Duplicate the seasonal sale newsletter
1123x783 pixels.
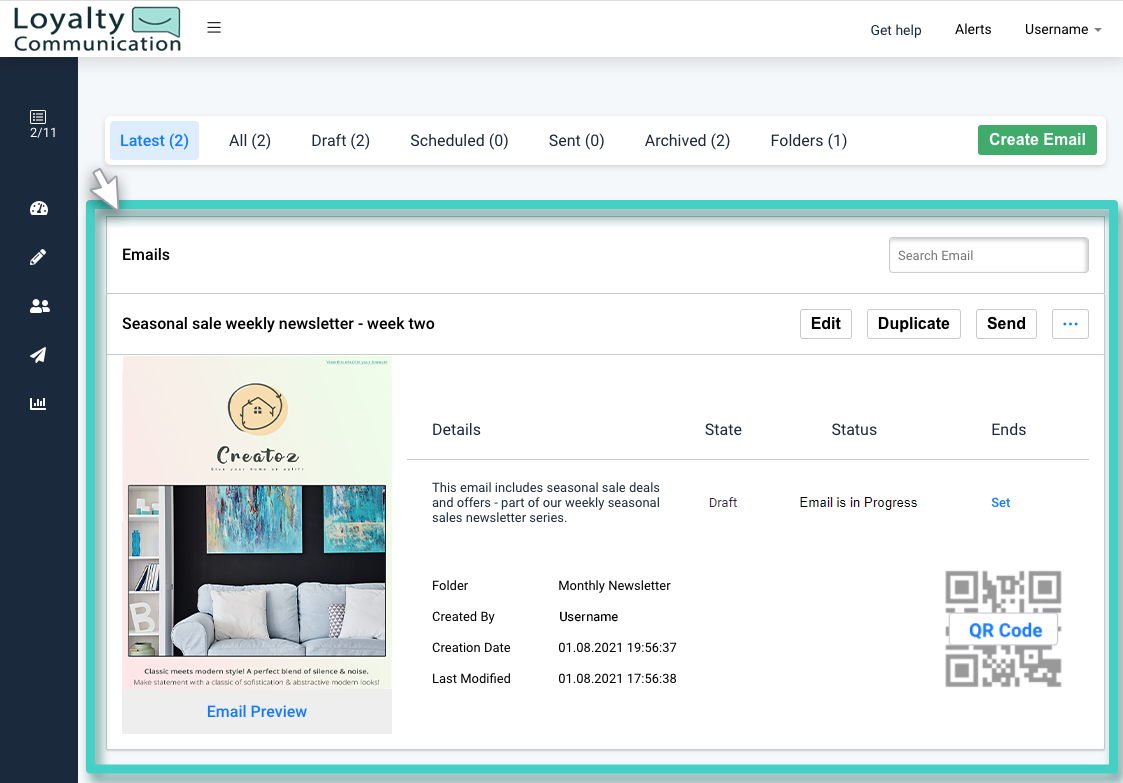pyautogui.click(x=913, y=323)
